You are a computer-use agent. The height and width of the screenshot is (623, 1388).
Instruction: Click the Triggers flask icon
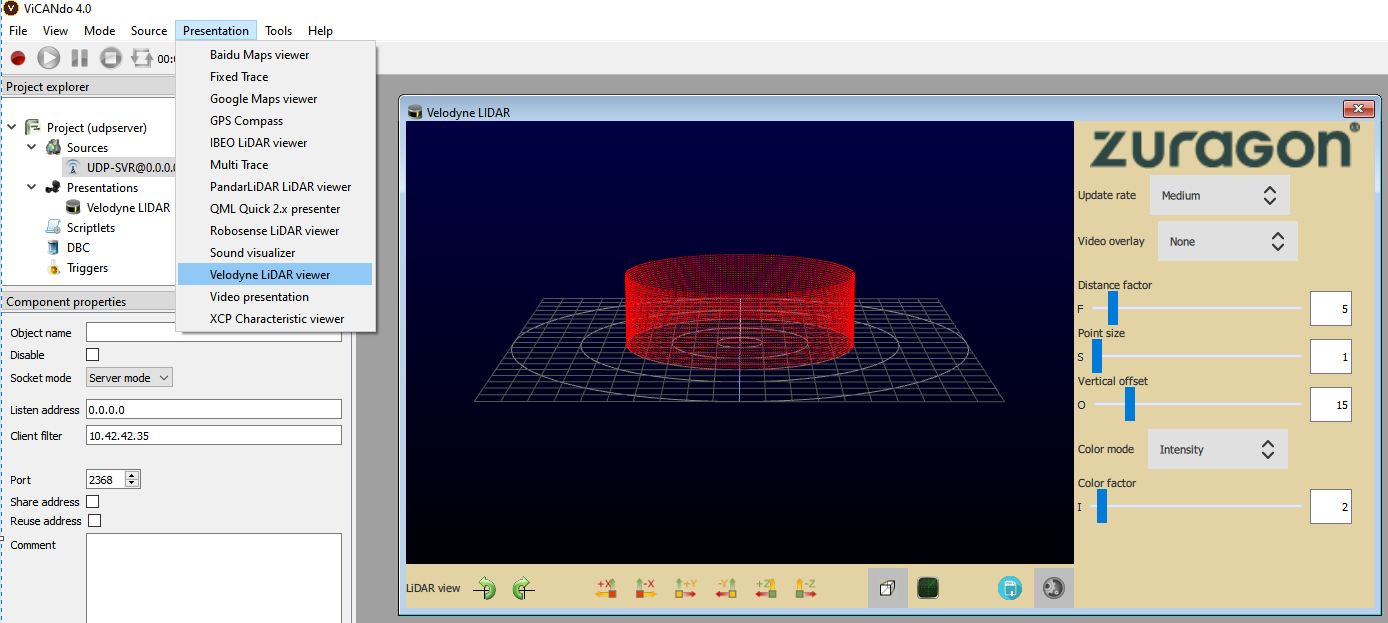[x=53, y=267]
